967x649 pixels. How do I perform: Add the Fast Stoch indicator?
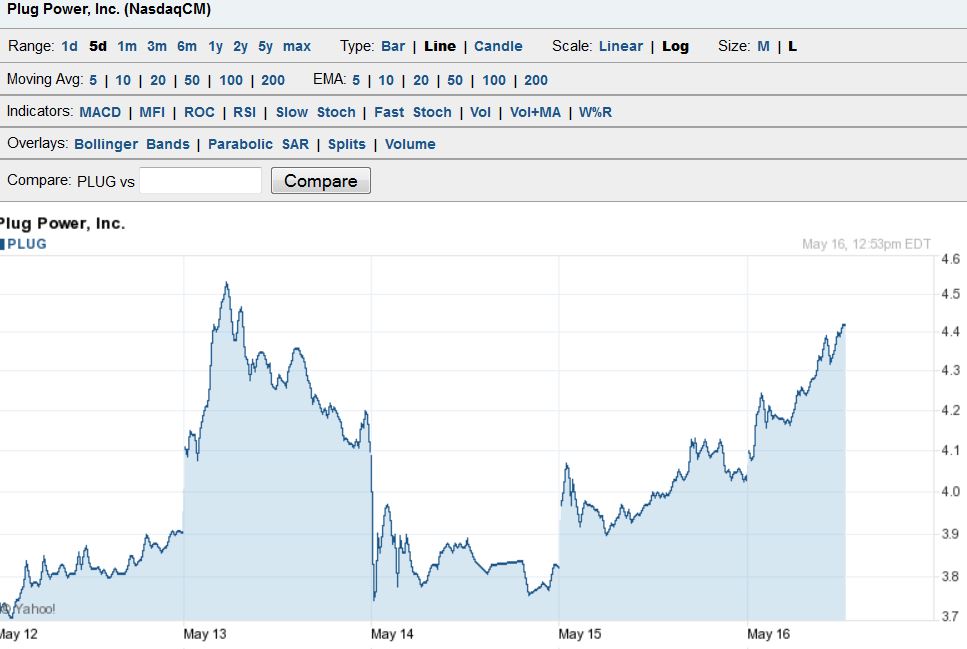coord(413,112)
